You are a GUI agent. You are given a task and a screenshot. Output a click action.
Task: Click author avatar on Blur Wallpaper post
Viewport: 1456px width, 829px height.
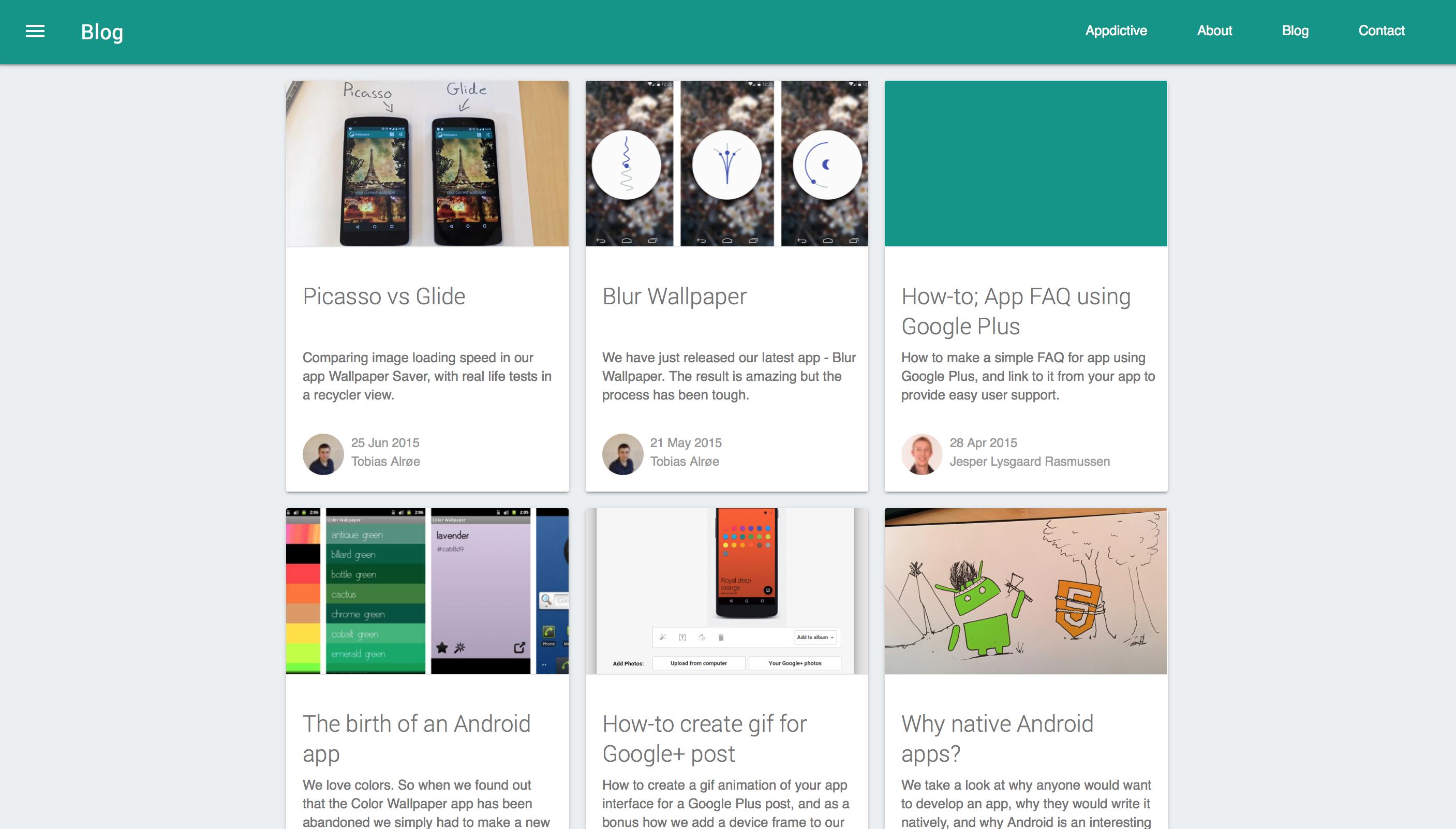click(622, 454)
